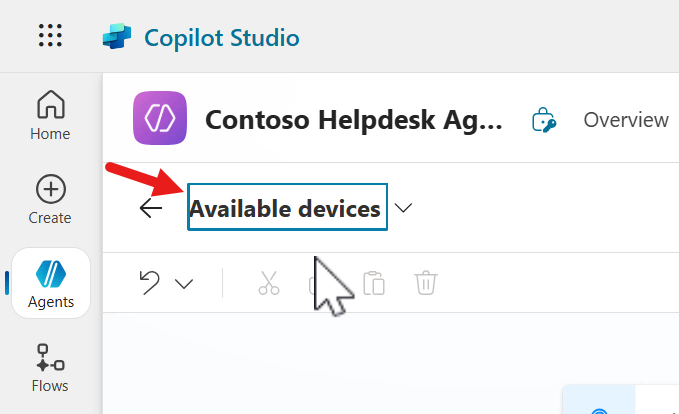Viewport: 679px width, 414px height.
Task: Open Flows in the left navigation
Action: 50,368
